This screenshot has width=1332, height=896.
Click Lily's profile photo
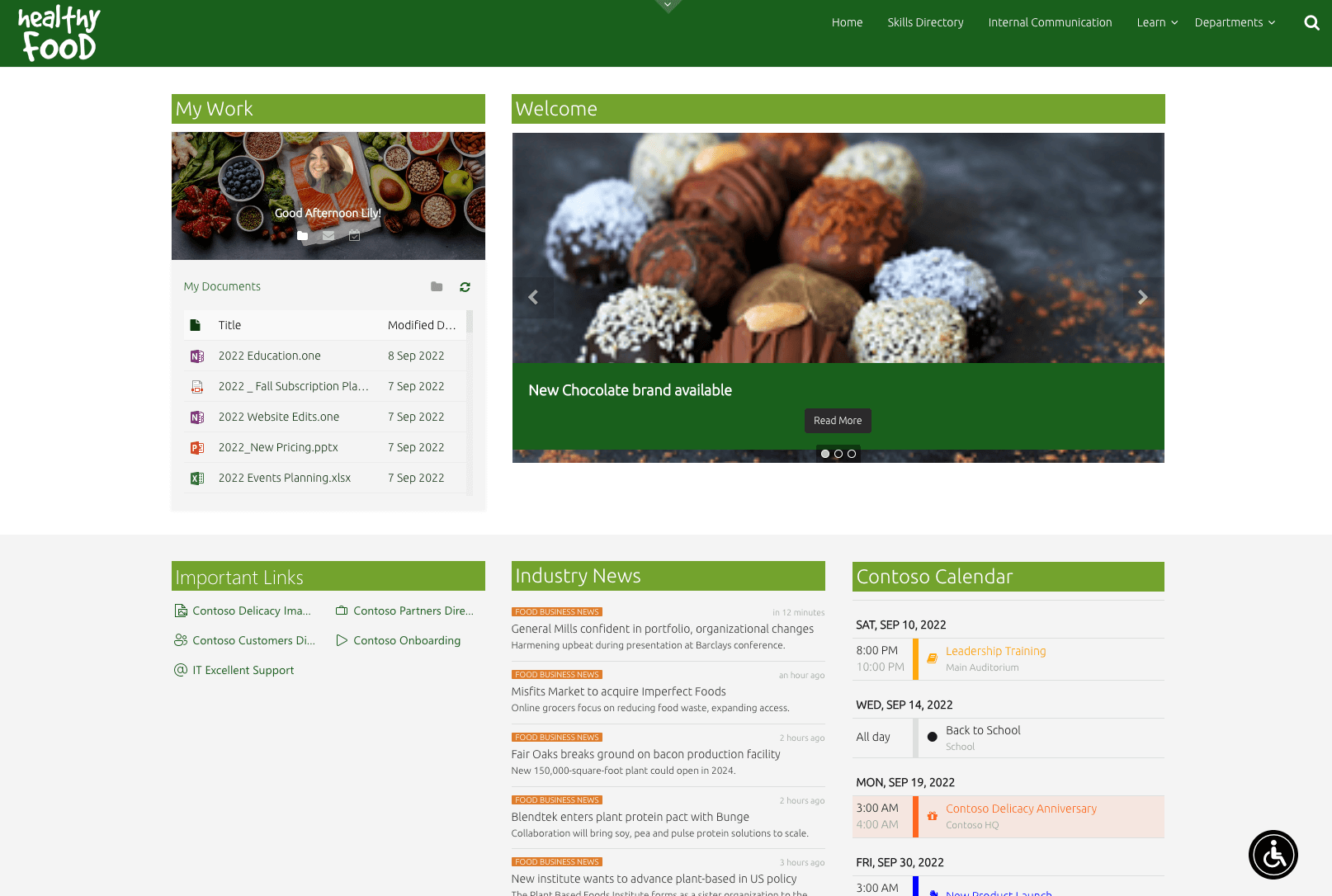(x=328, y=170)
